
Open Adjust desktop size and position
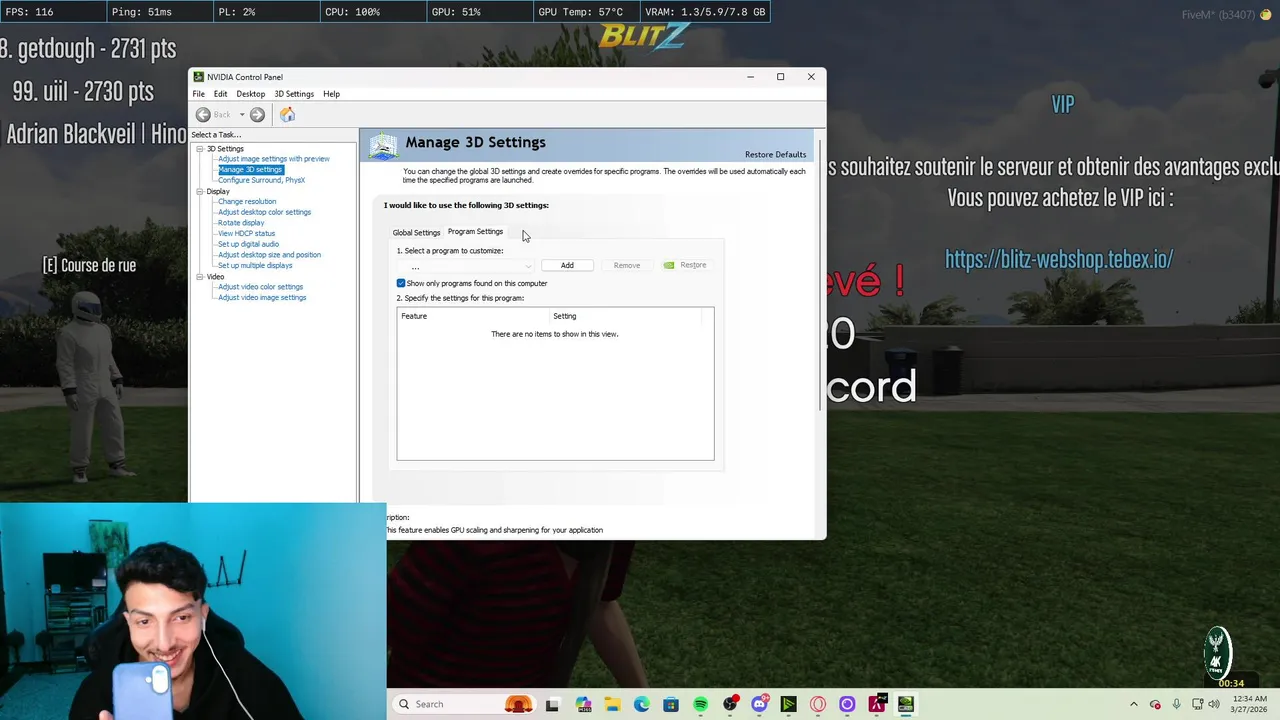click(x=269, y=255)
